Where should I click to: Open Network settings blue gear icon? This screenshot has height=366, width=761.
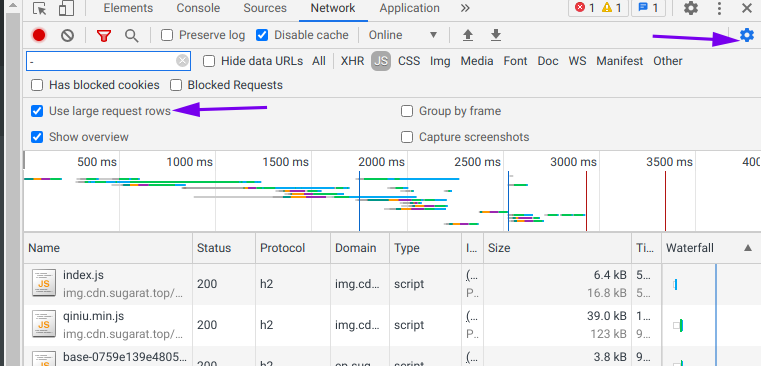tap(747, 35)
